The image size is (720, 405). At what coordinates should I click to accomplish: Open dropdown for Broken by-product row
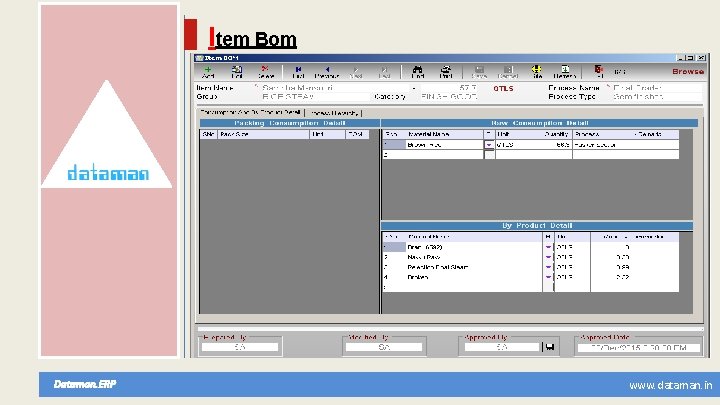[x=548, y=277]
